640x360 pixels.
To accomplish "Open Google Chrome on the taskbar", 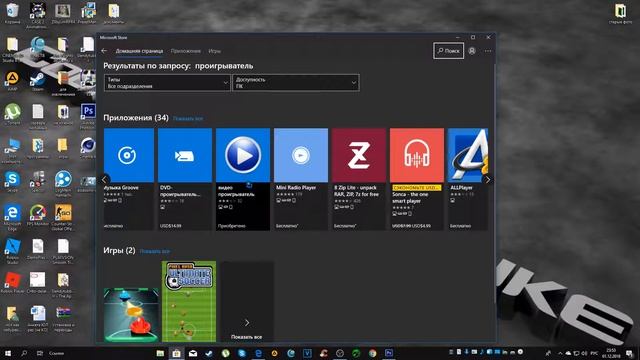I will [x=372, y=353].
